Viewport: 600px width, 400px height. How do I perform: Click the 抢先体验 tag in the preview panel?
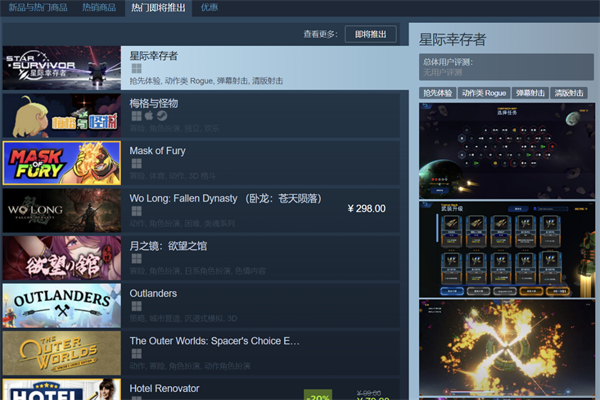pyautogui.click(x=437, y=93)
